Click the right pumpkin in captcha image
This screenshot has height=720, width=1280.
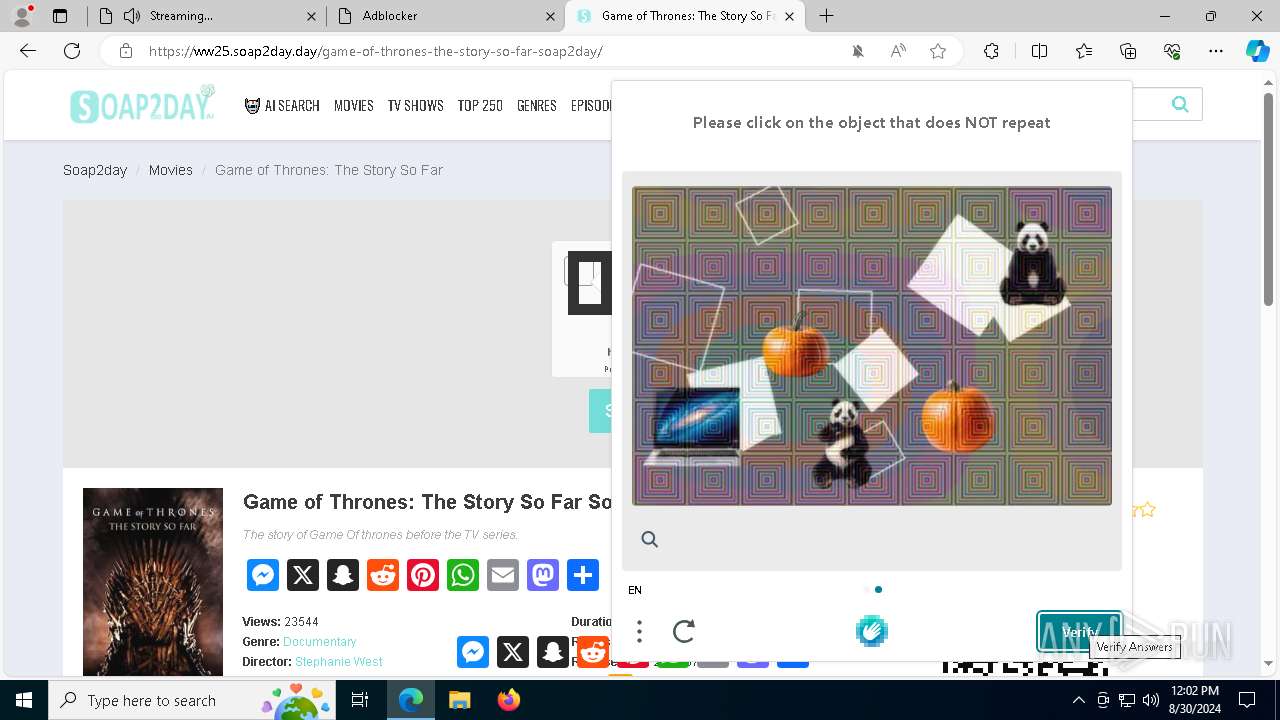958,416
